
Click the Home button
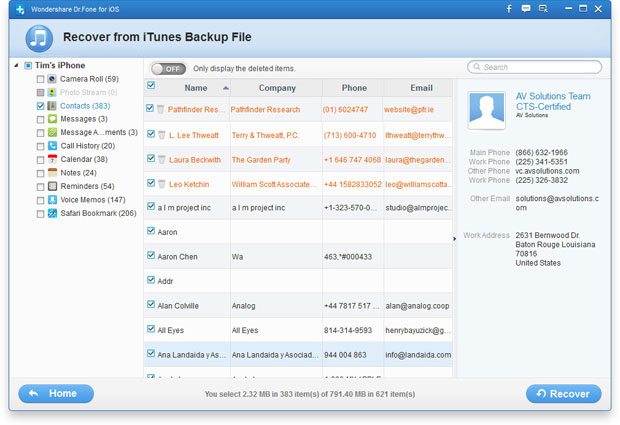[56, 394]
